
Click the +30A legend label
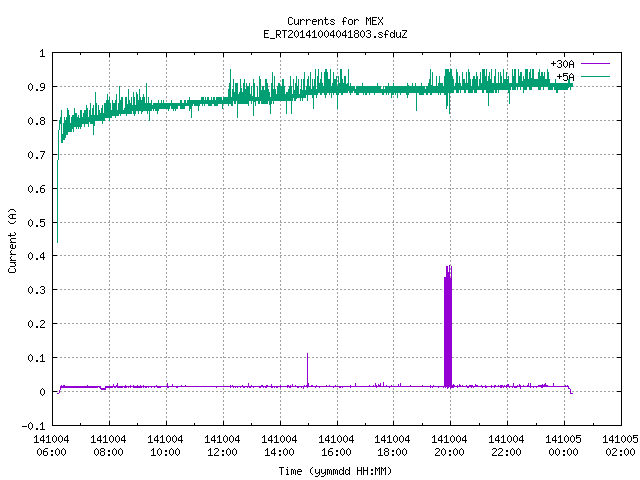pos(562,64)
